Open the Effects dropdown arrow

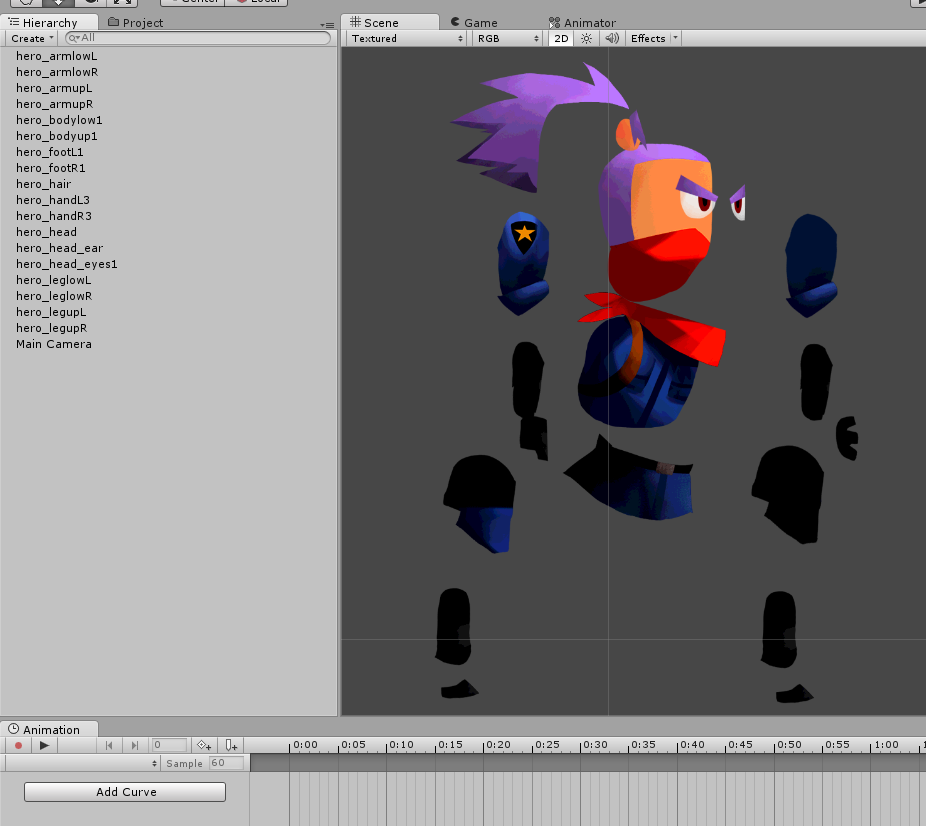[x=676, y=38]
